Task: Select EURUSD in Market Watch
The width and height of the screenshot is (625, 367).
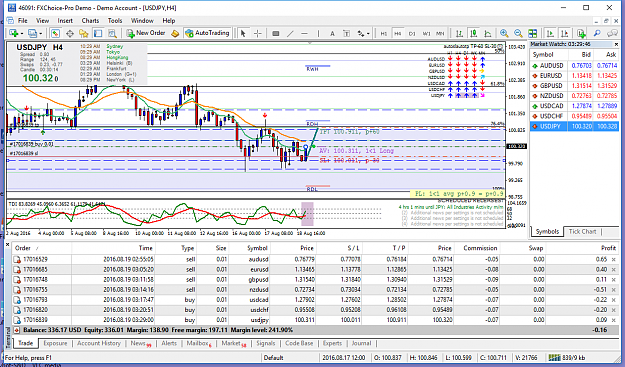Action: coord(574,76)
